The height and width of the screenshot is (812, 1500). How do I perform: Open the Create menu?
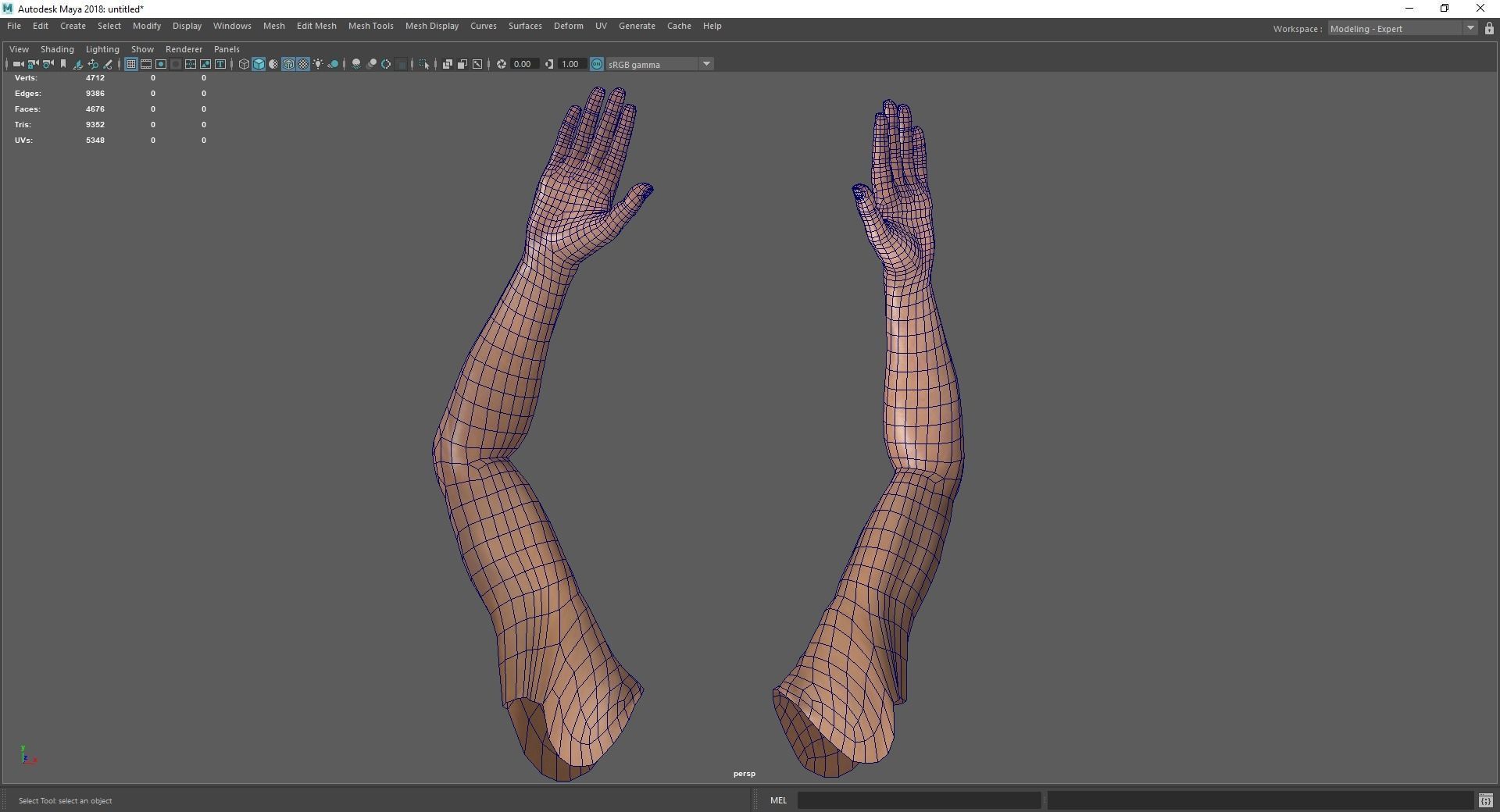pyautogui.click(x=73, y=26)
